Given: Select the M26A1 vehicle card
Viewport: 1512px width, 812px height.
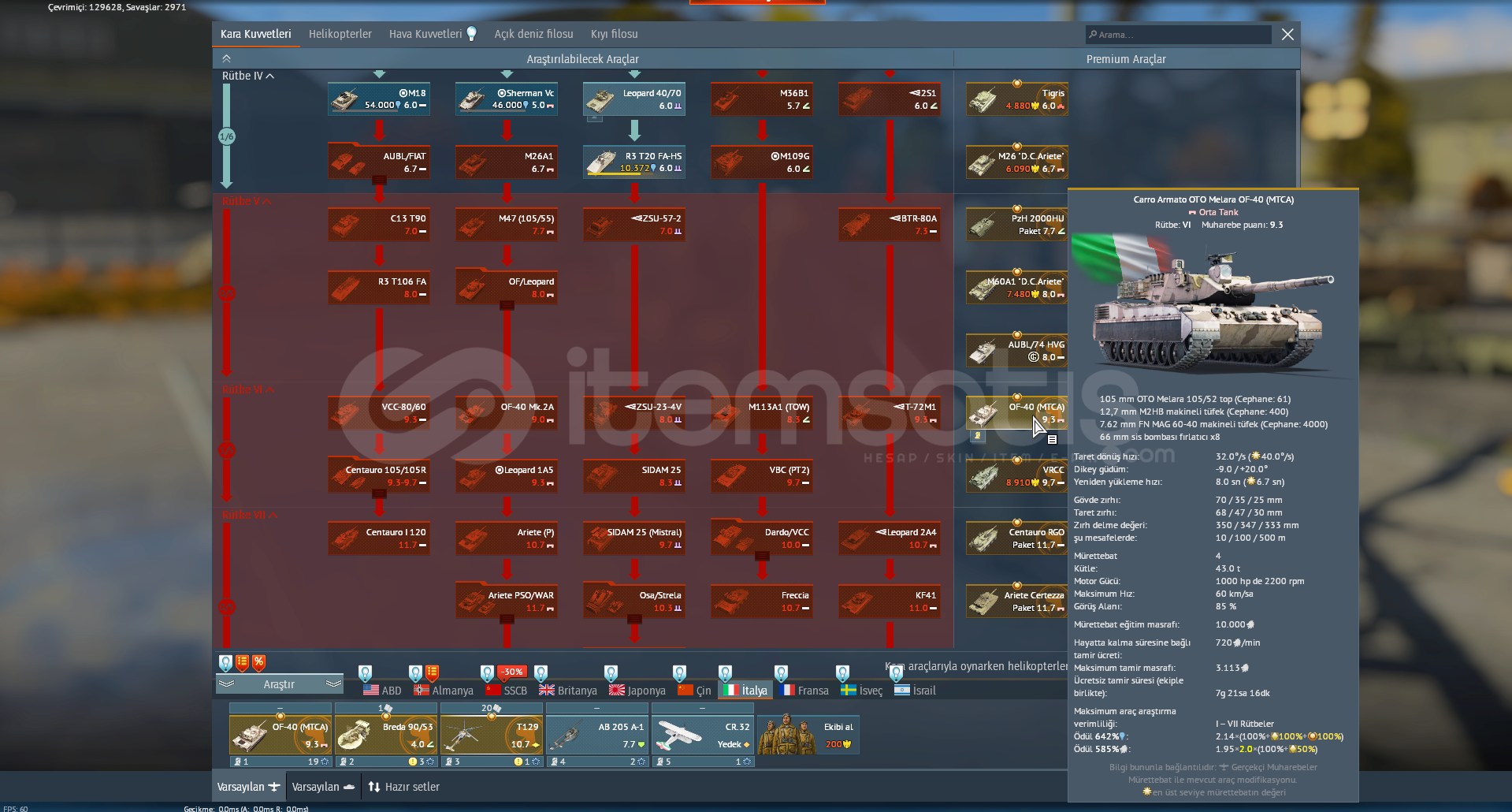Looking at the screenshot, I should [x=507, y=162].
